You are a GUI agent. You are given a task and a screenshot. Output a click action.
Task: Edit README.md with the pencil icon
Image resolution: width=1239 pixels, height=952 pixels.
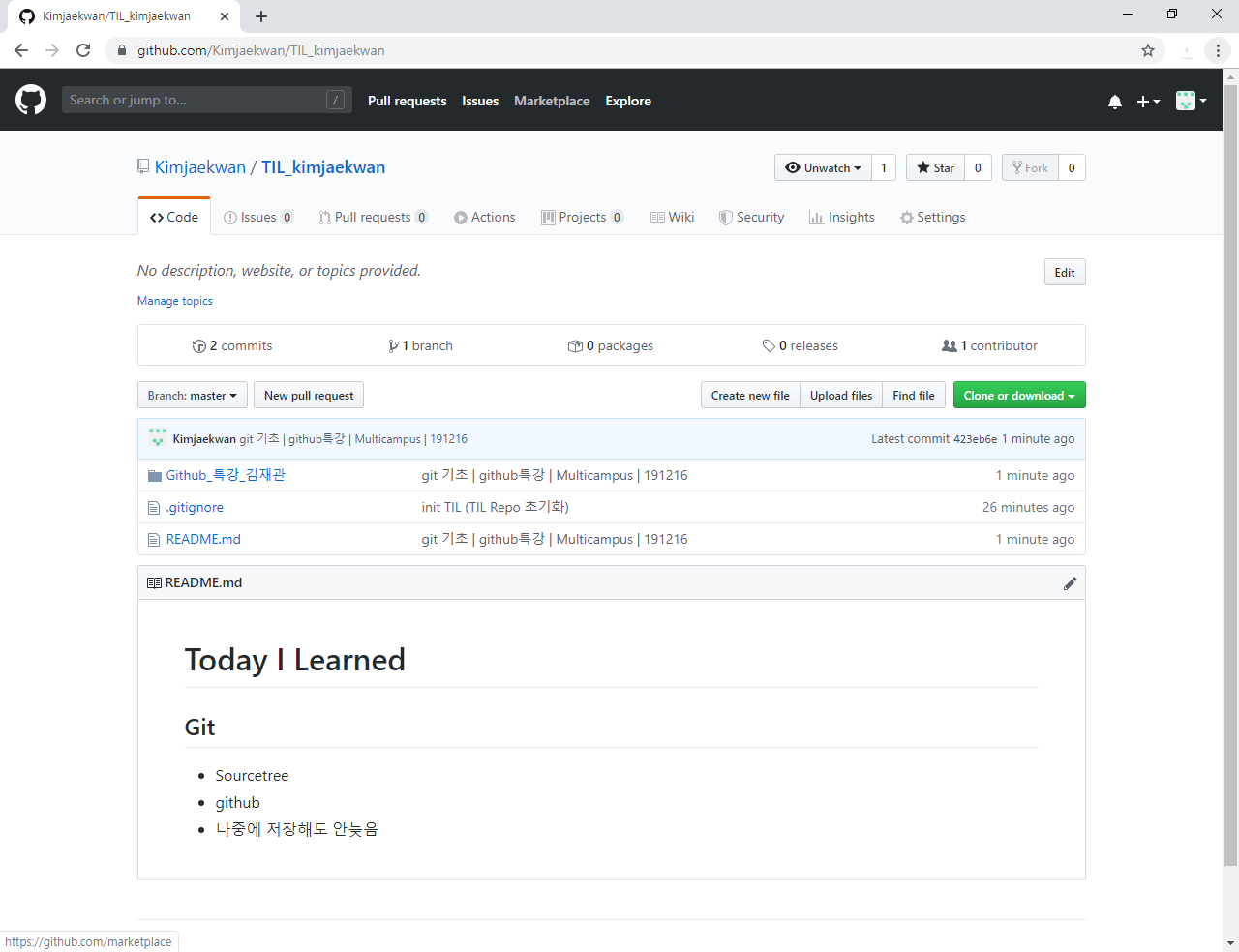tap(1070, 583)
